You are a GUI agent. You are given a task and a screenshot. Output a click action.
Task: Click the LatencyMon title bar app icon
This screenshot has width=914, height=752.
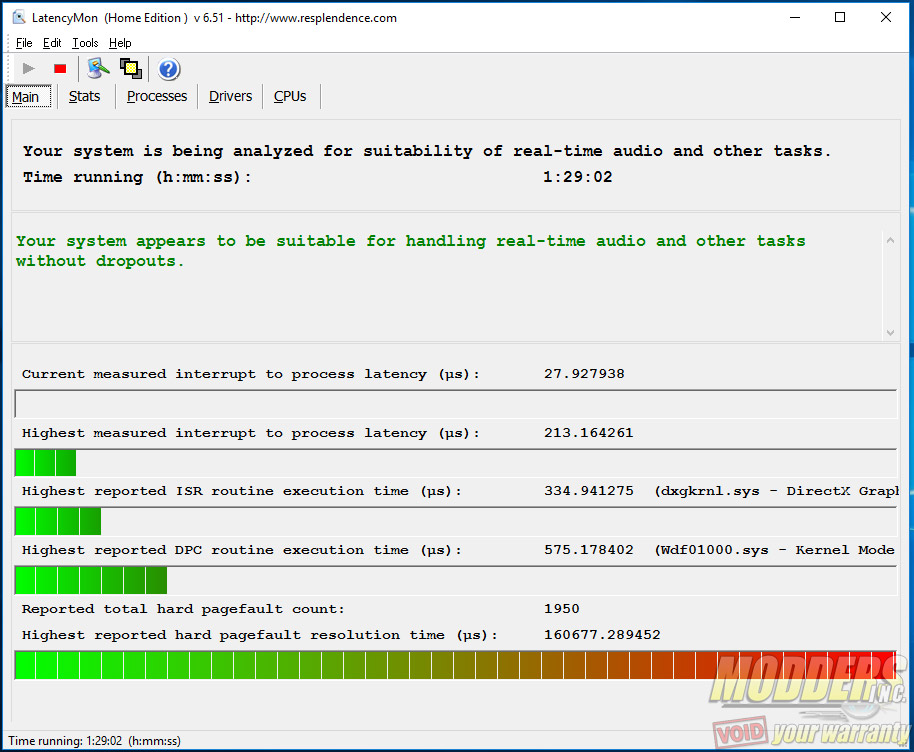point(19,17)
